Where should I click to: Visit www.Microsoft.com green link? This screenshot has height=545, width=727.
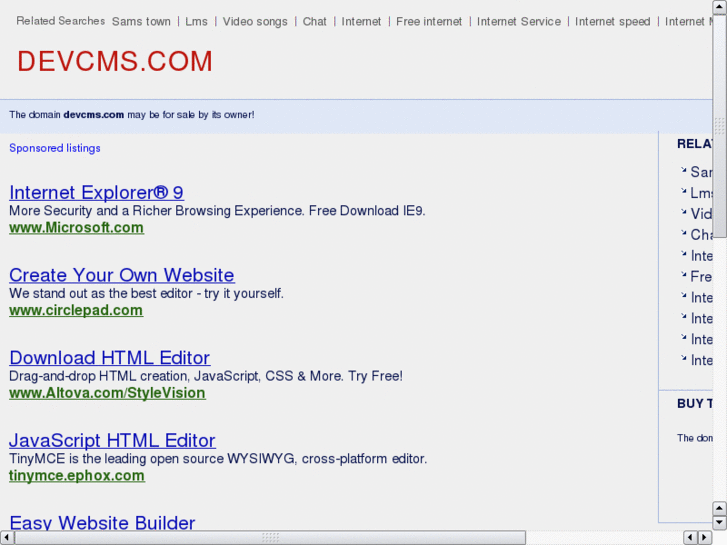(x=77, y=228)
